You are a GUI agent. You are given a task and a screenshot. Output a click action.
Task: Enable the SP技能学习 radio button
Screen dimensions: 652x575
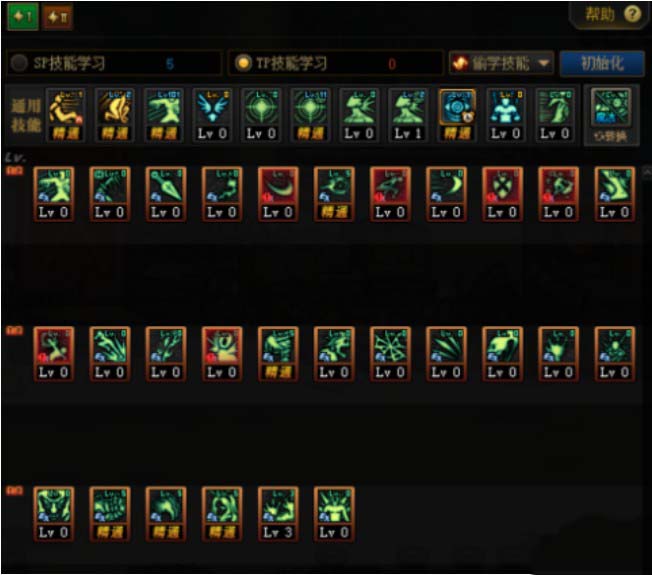pyautogui.click(x=19, y=63)
